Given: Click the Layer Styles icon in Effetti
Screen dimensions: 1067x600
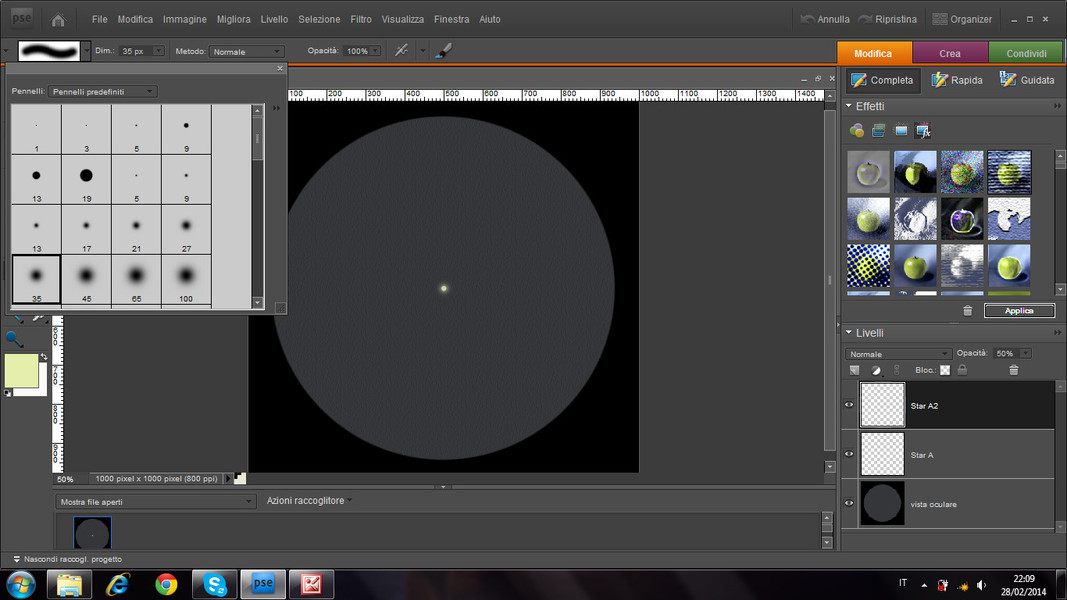Looking at the screenshot, I should pyautogui.click(x=879, y=130).
